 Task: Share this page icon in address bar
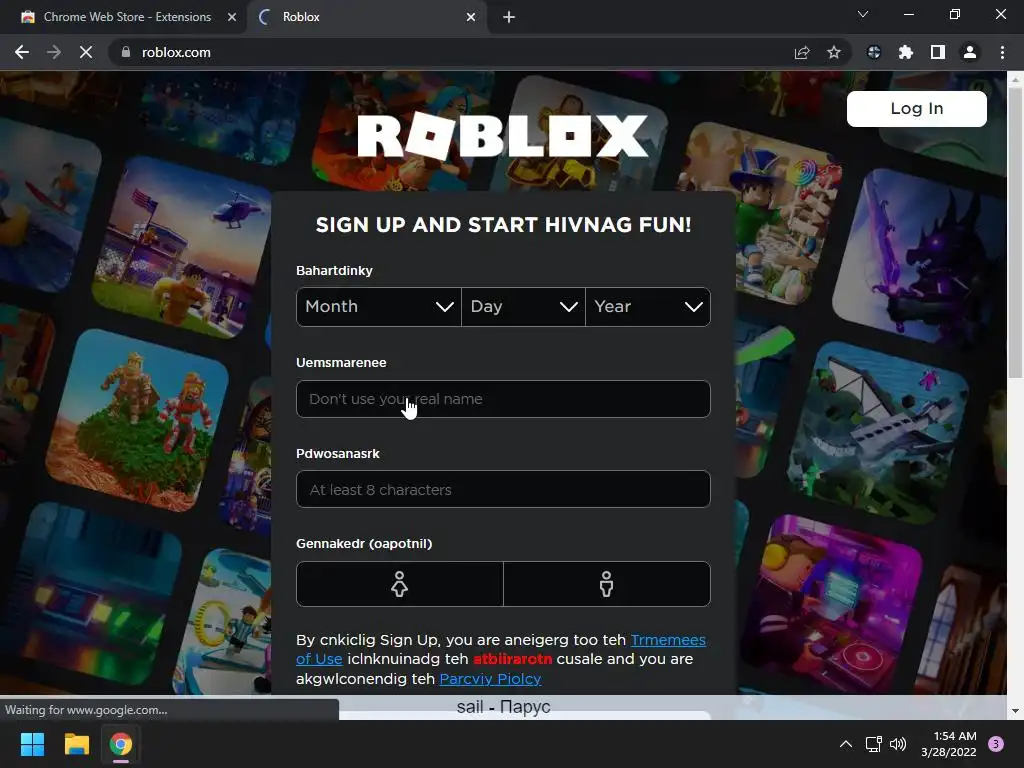(802, 52)
